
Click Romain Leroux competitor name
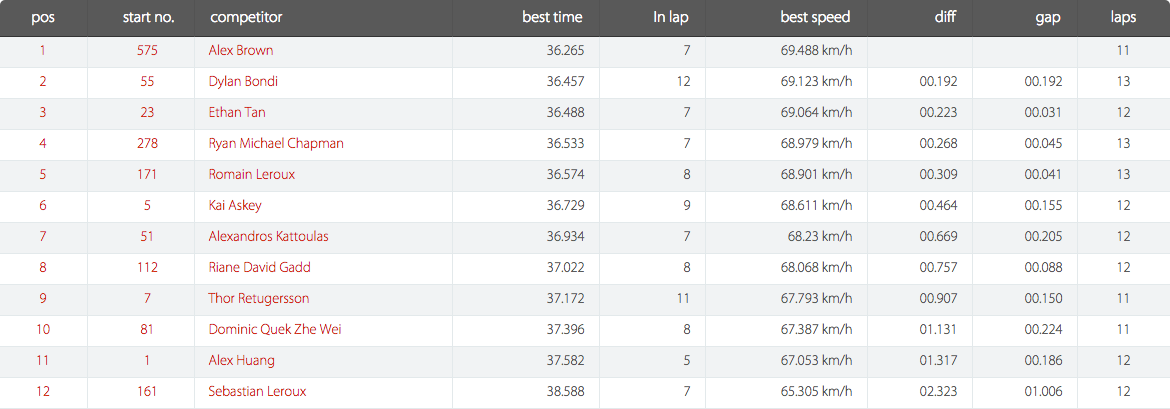click(252, 175)
